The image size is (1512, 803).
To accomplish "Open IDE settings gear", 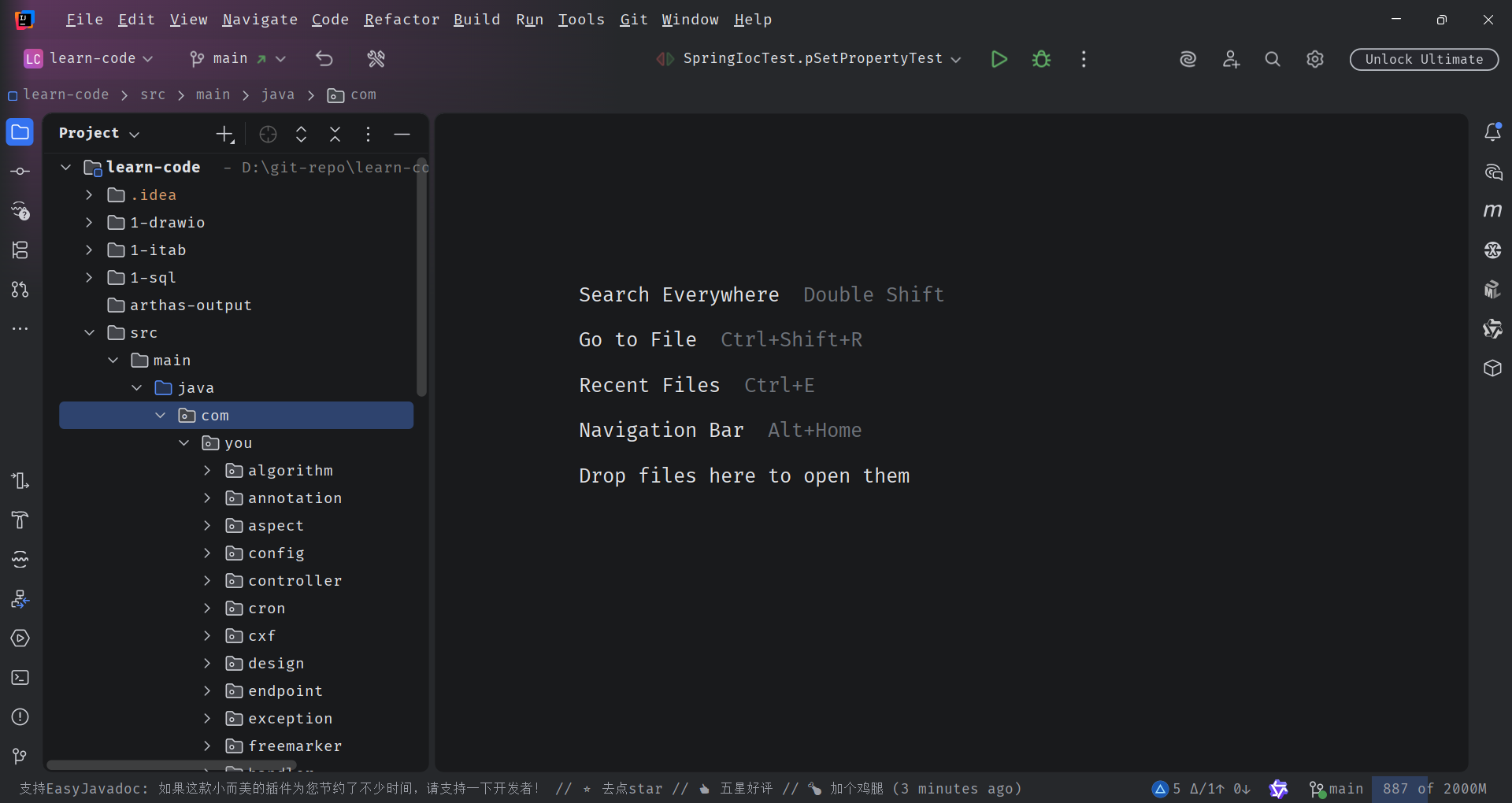I will 1315,59.
